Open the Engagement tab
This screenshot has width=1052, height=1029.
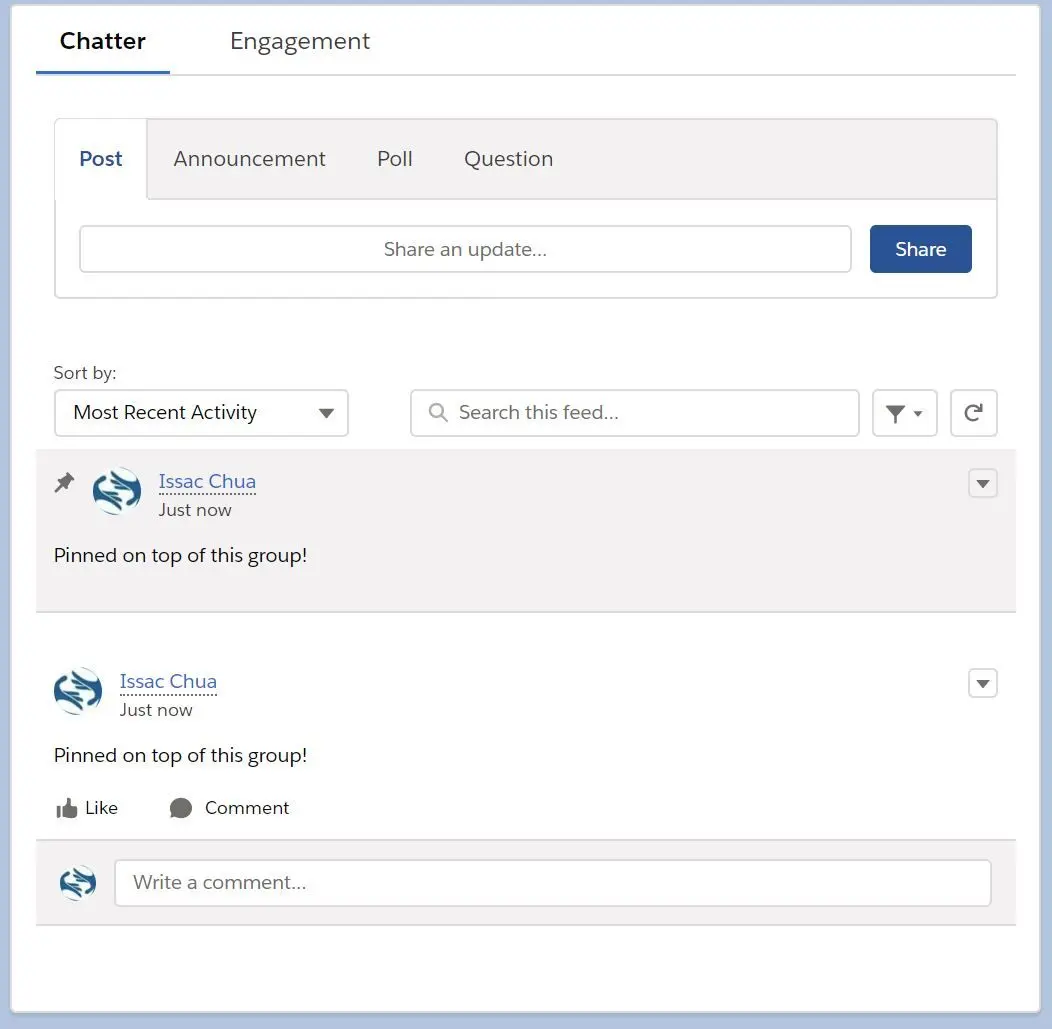[x=300, y=41]
